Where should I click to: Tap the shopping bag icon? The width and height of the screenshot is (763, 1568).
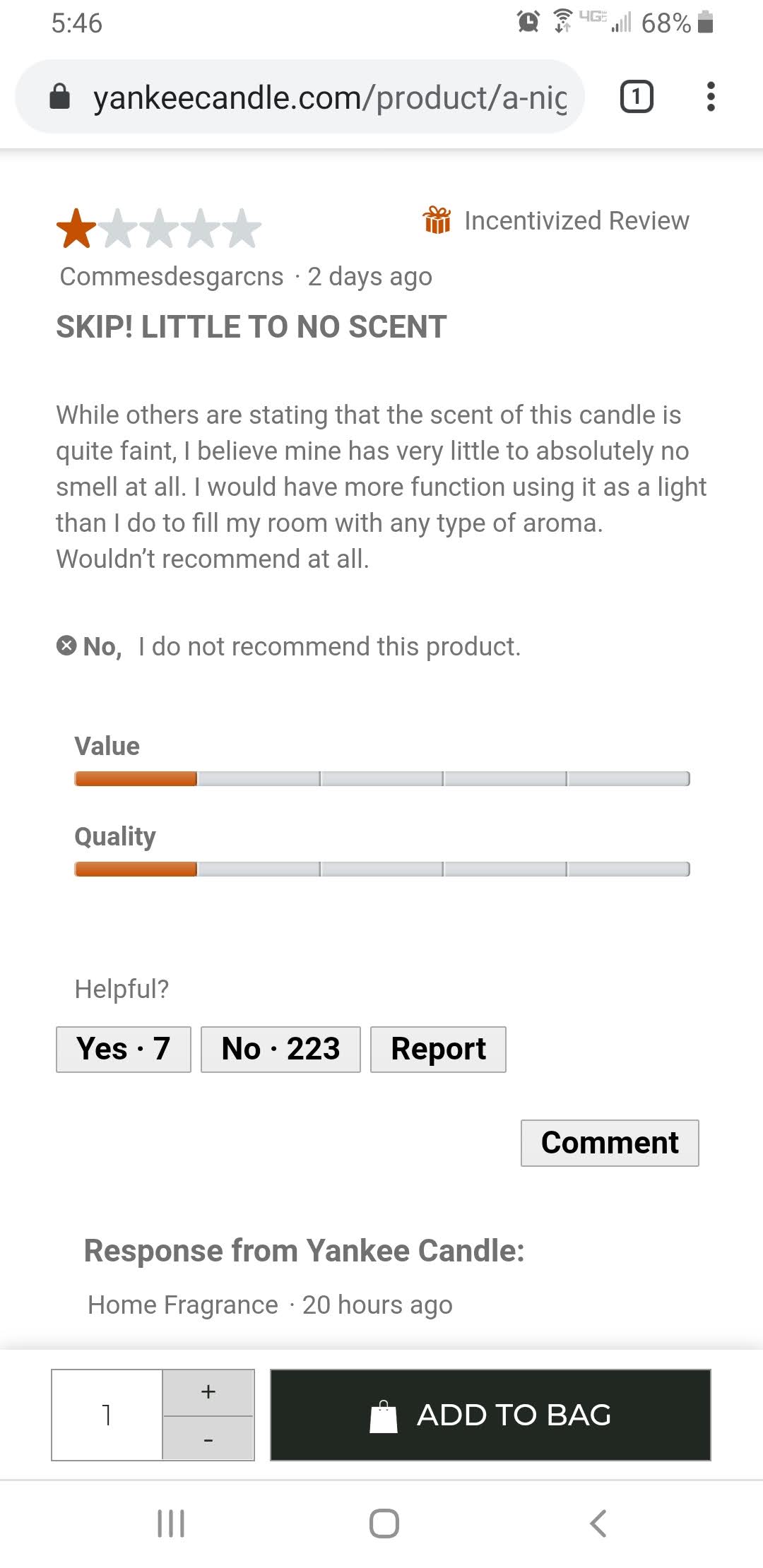coord(384,1416)
